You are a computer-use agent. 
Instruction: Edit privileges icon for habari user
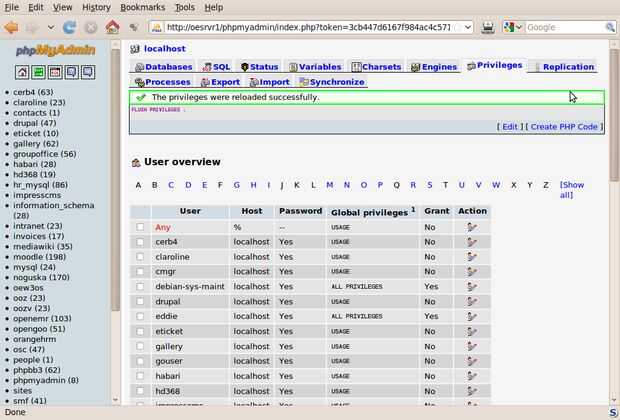tap(471, 376)
